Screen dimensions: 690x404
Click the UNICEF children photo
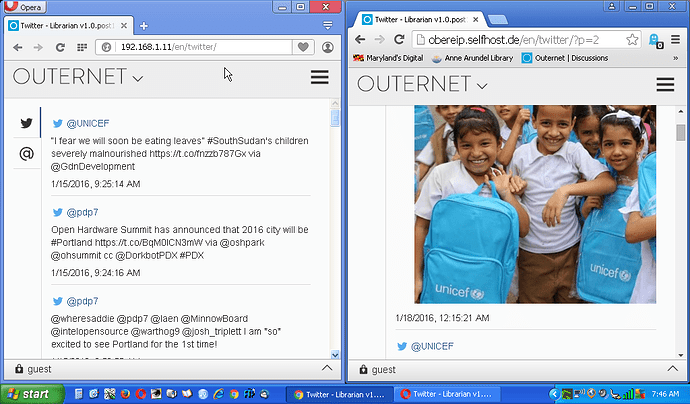pyautogui.click(x=535, y=203)
